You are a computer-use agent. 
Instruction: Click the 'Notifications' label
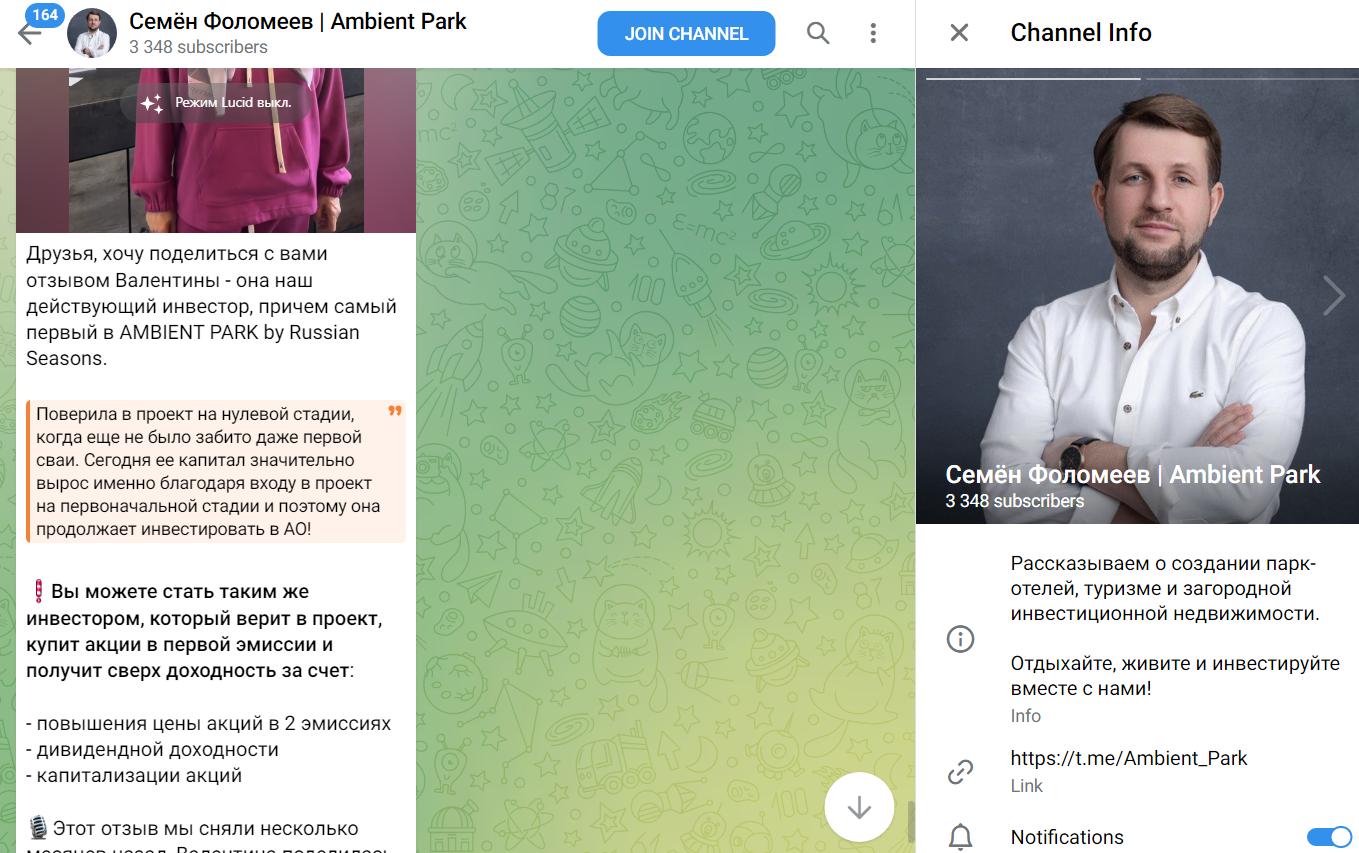(1067, 837)
